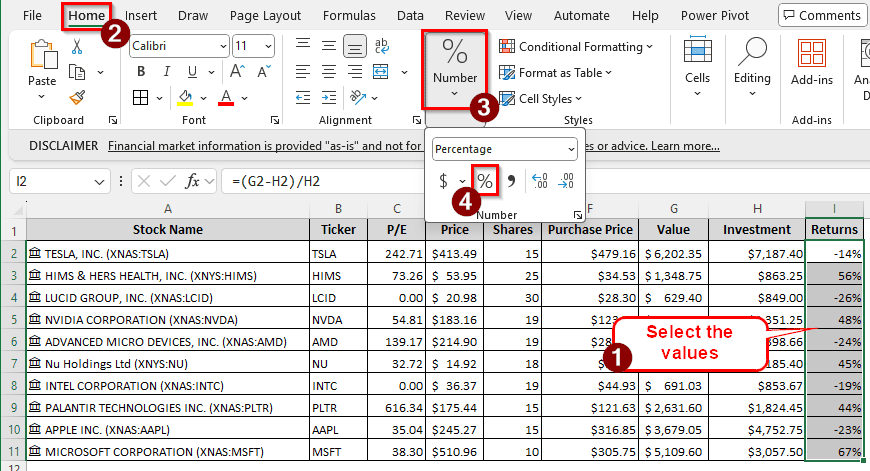Align text right
Viewport: 870px width, 471px height.
click(355, 72)
